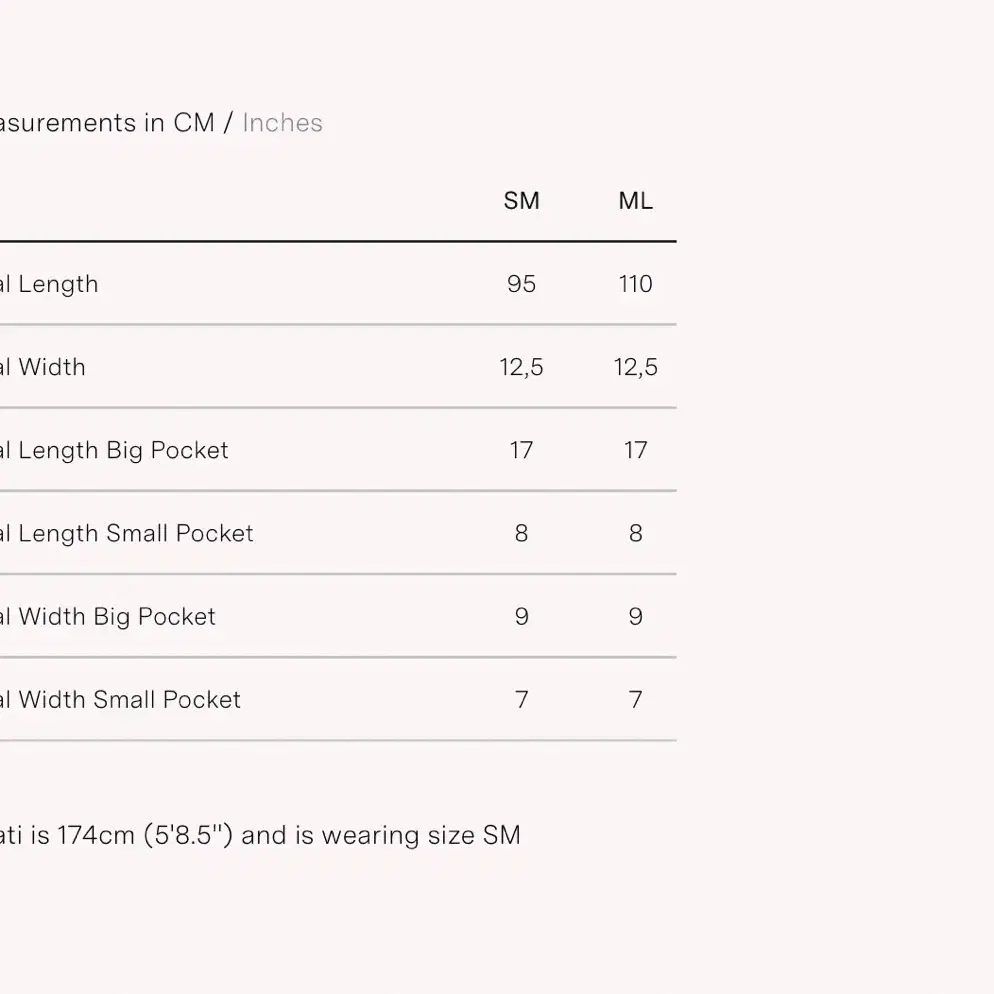Switch measurements to Inches

click(x=282, y=123)
